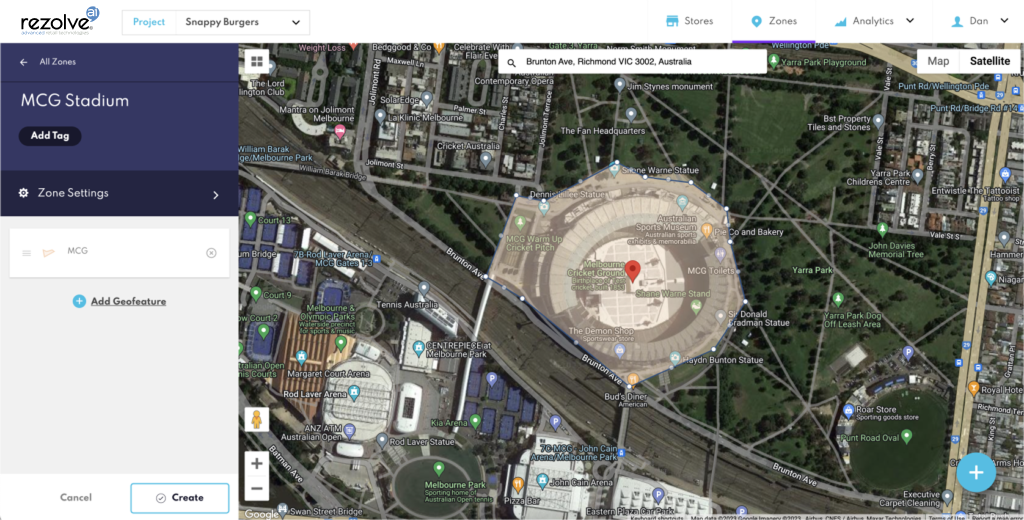Click the back arrow beside All Zones
Viewport: 1024px width, 520px height.
point(24,62)
